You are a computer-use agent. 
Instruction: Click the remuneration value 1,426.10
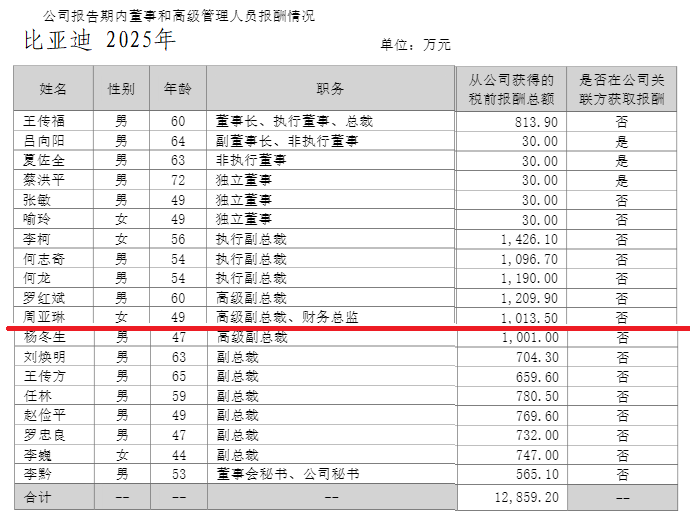[x=529, y=239]
